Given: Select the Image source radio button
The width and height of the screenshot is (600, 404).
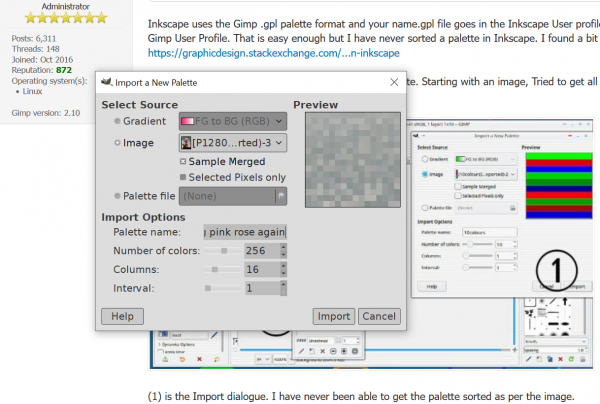Looking at the screenshot, I should click(x=117, y=143).
